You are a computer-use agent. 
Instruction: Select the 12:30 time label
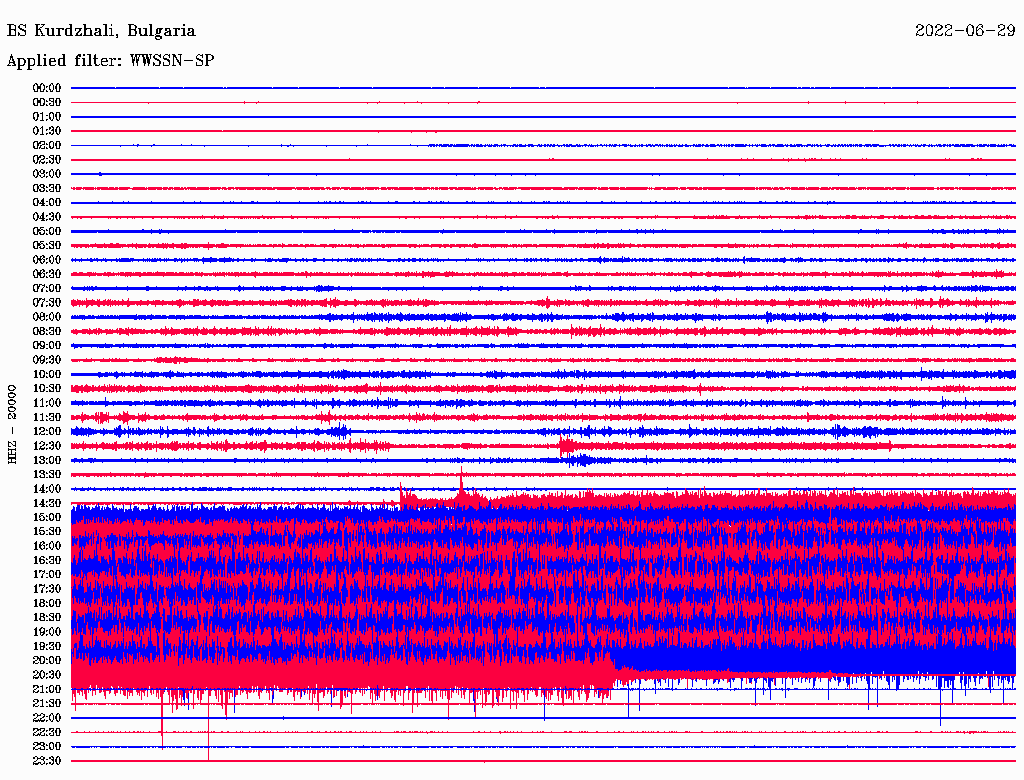click(47, 446)
